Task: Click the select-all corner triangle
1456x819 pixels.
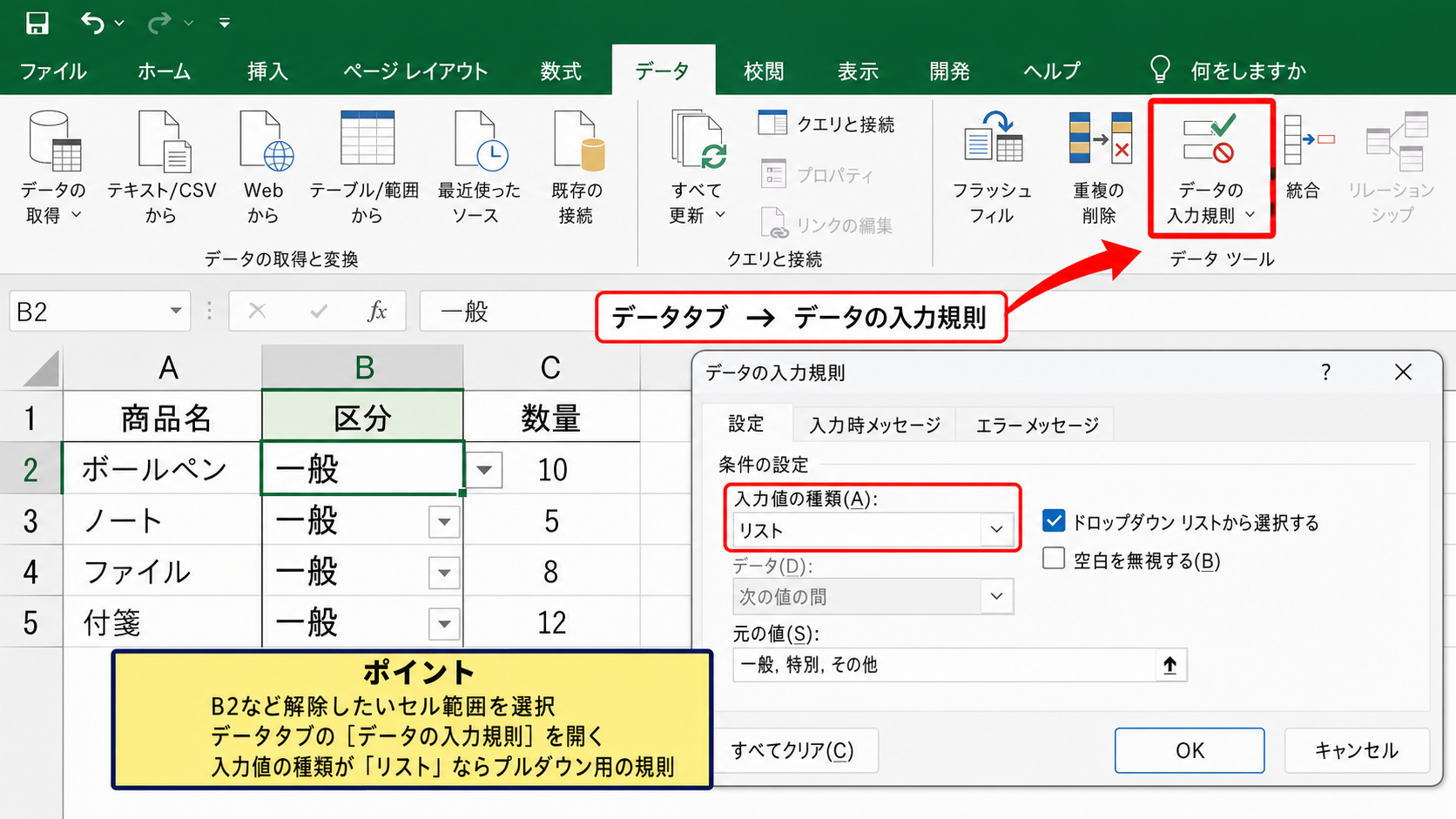Action: click(41, 367)
